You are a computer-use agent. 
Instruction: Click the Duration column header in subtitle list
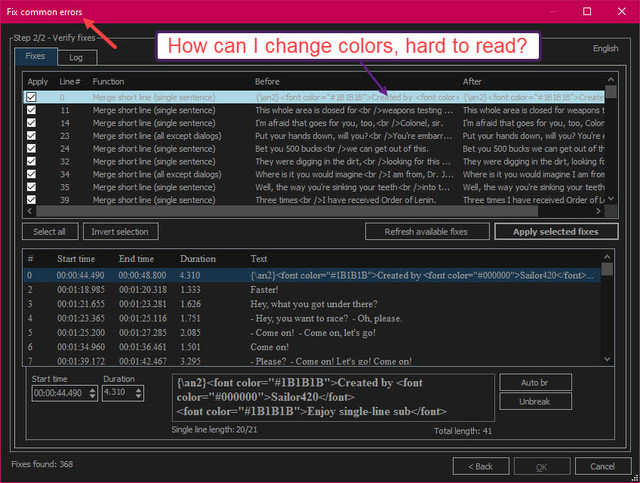tap(198, 259)
